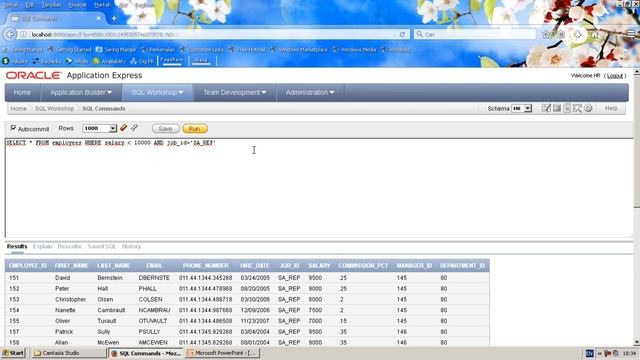640x360 pixels.
Task: Expand the Application Builder menu
Action: [81, 93]
